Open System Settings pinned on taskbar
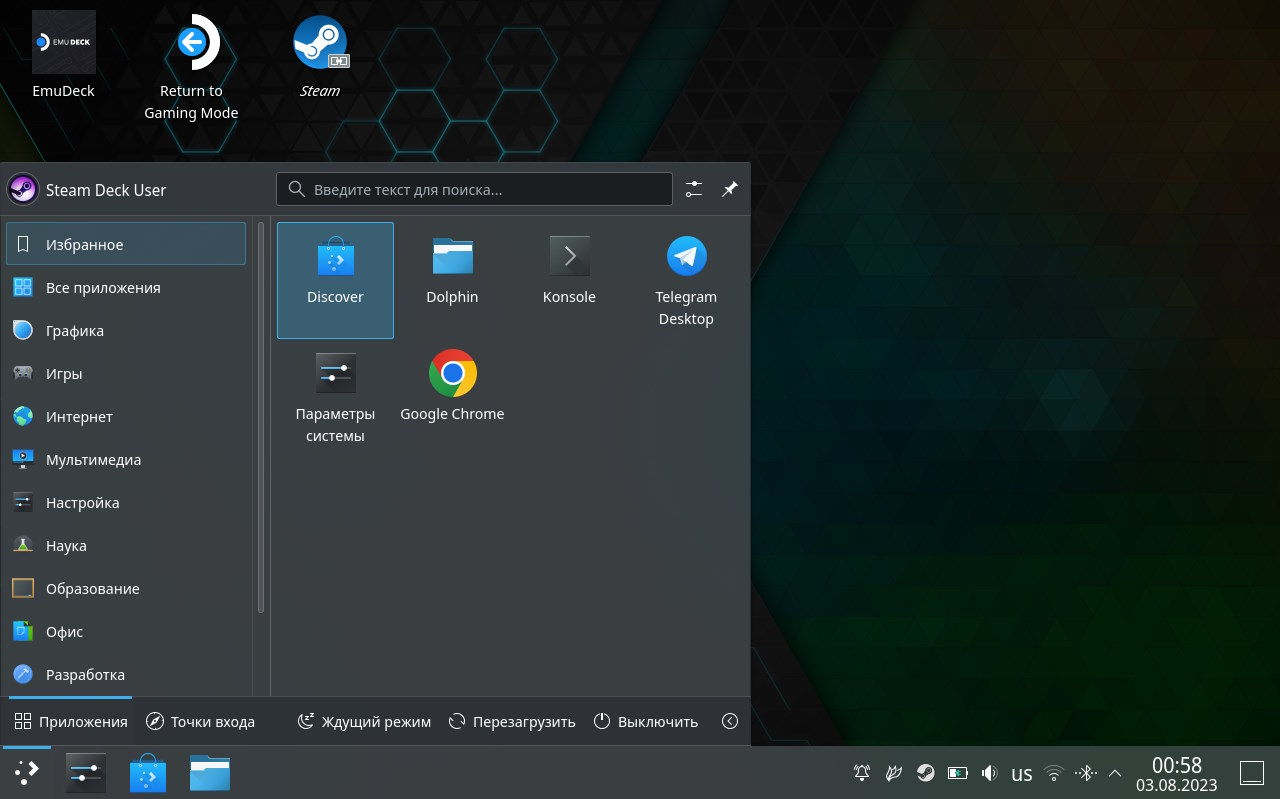This screenshot has width=1280, height=799. [86, 773]
